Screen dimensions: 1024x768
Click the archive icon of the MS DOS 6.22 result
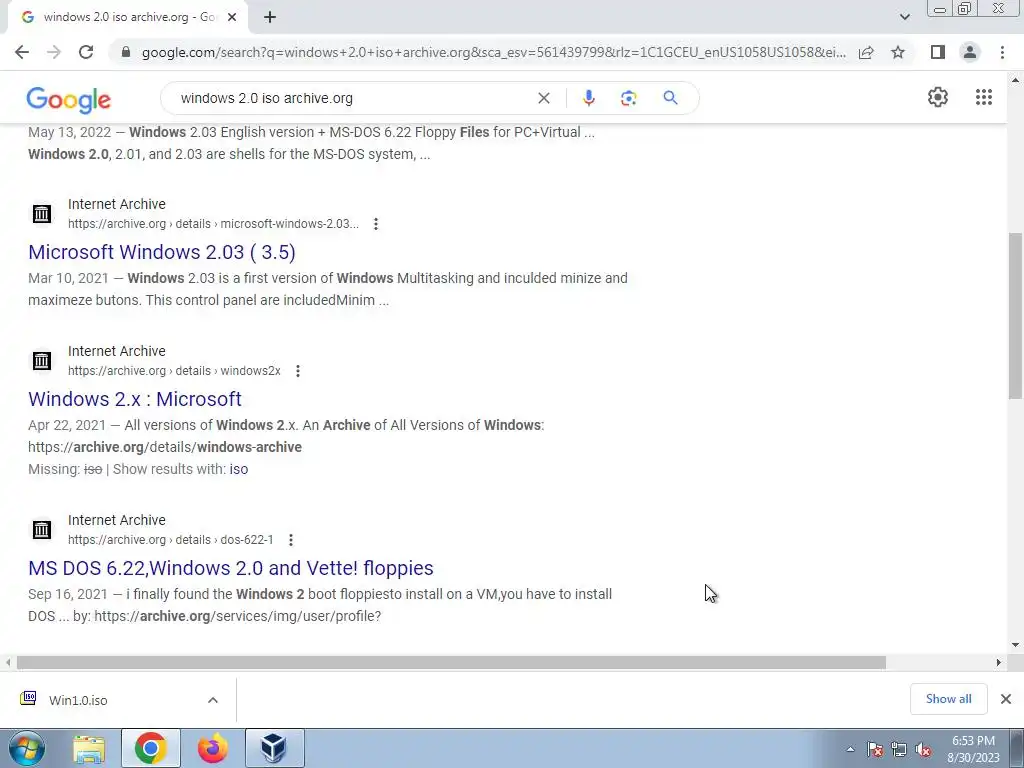tap(42, 530)
